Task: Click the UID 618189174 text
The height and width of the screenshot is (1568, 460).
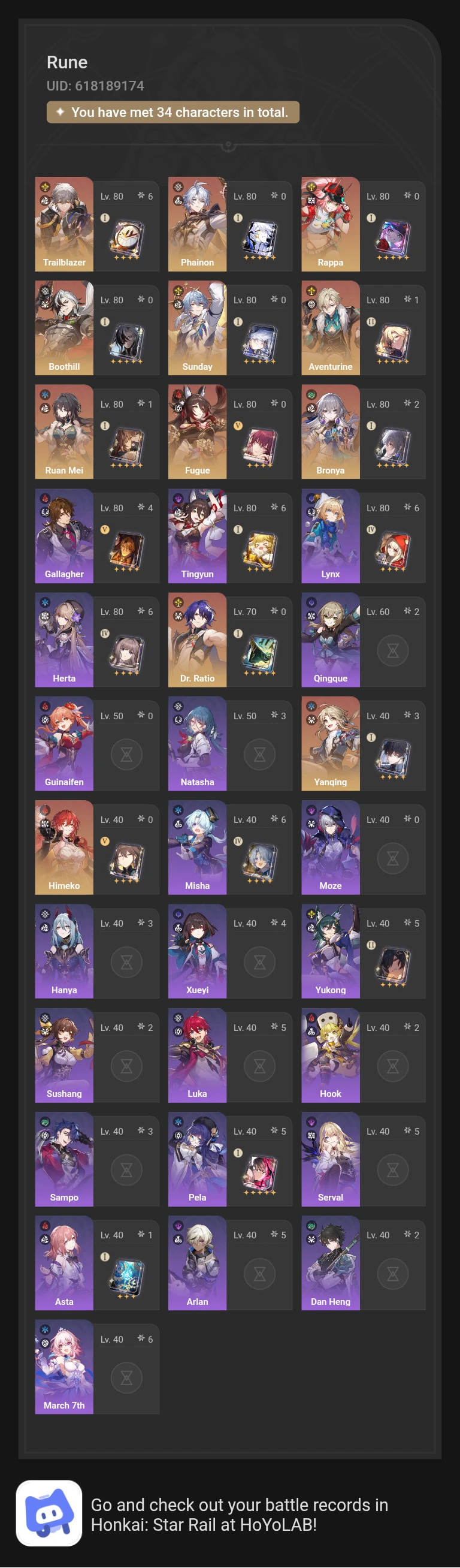Action: pos(95,86)
